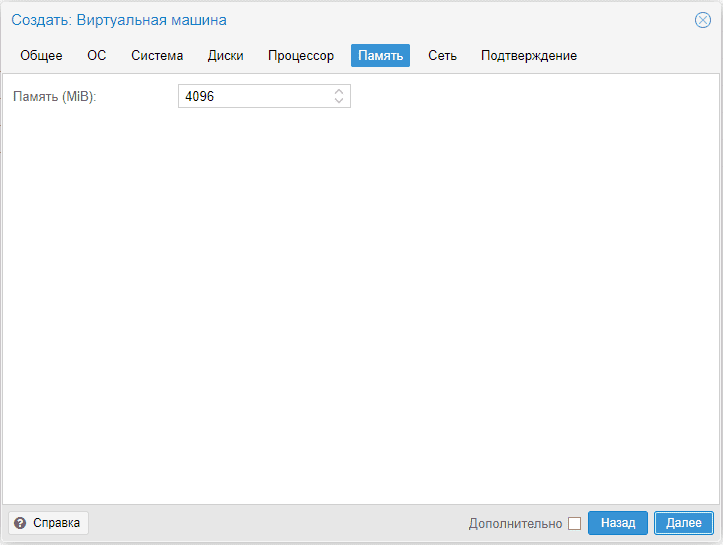
Task: Enable the Дополнительно checkbox
Action: [575, 523]
